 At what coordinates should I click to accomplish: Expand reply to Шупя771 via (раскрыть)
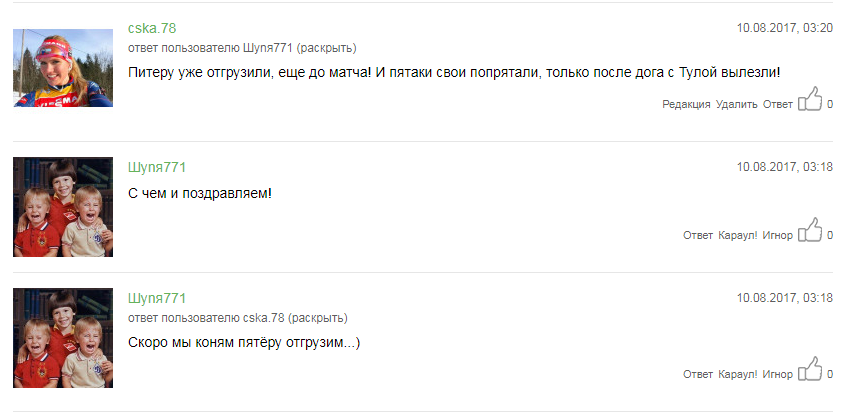tap(327, 48)
